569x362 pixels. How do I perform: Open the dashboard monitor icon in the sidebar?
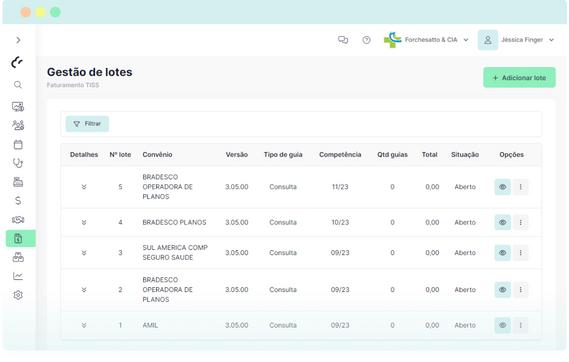click(18, 107)
